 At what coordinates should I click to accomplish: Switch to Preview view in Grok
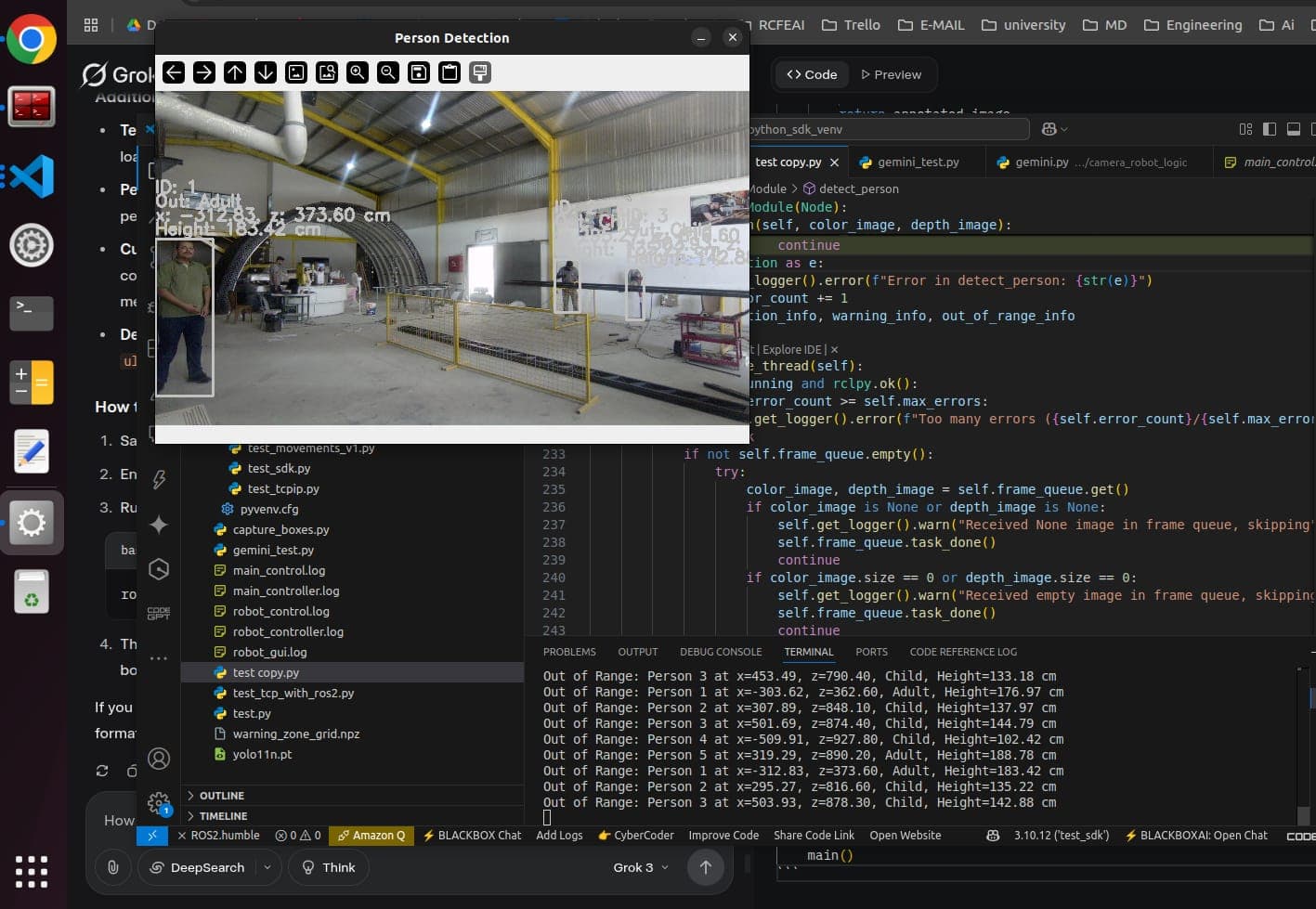[891, 74]
